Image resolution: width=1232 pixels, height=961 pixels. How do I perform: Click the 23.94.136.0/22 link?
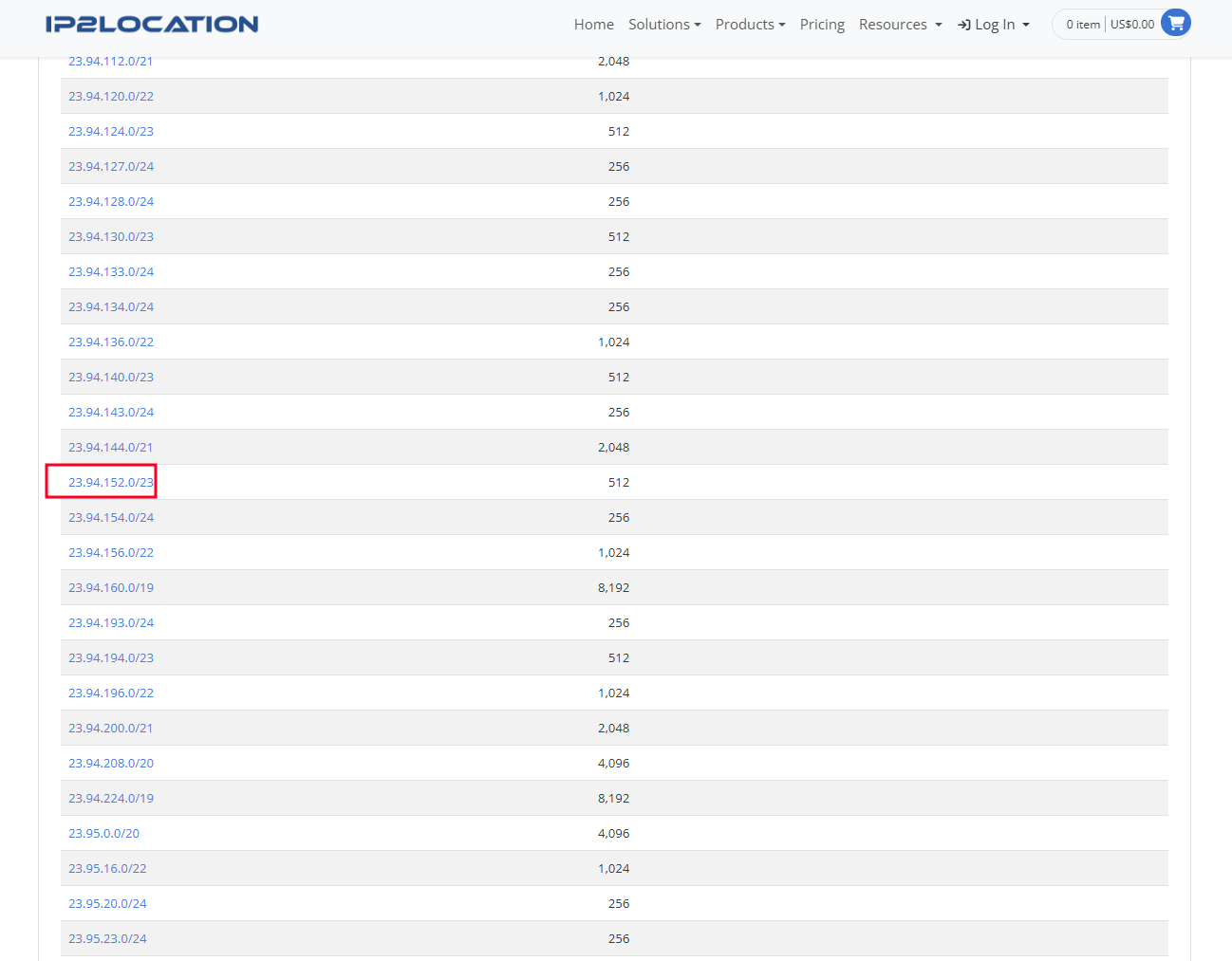(x=110, y=342)
